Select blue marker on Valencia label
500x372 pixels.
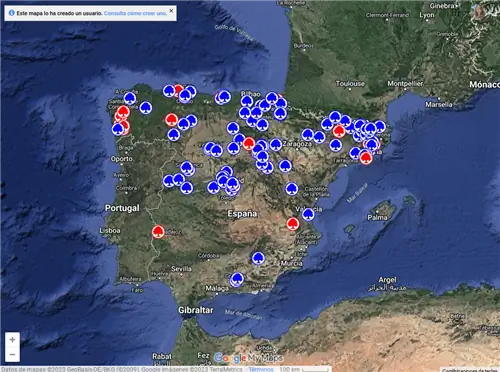click(308, 214)
